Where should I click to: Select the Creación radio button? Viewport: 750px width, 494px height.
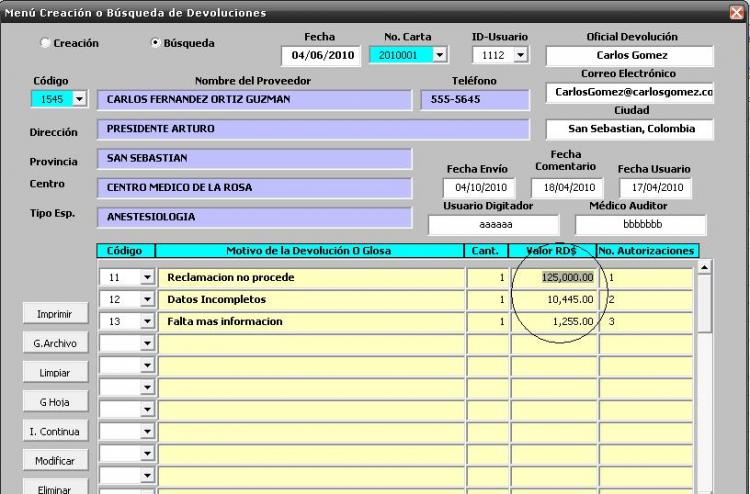click(45, 43)
